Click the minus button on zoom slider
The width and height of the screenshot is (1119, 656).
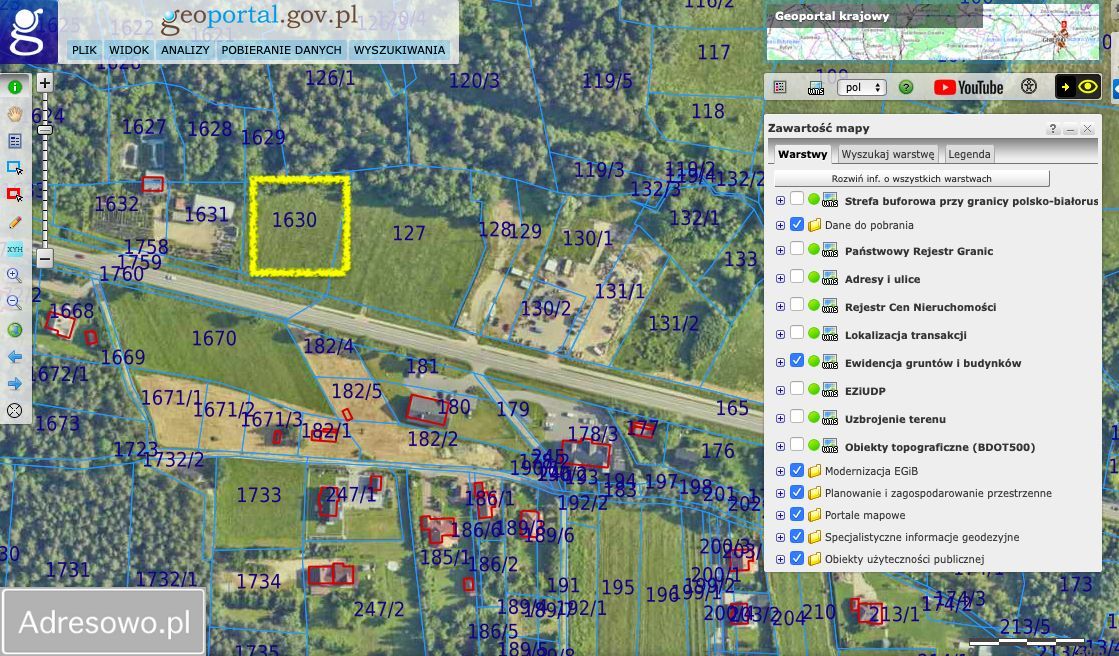[44, 258]
